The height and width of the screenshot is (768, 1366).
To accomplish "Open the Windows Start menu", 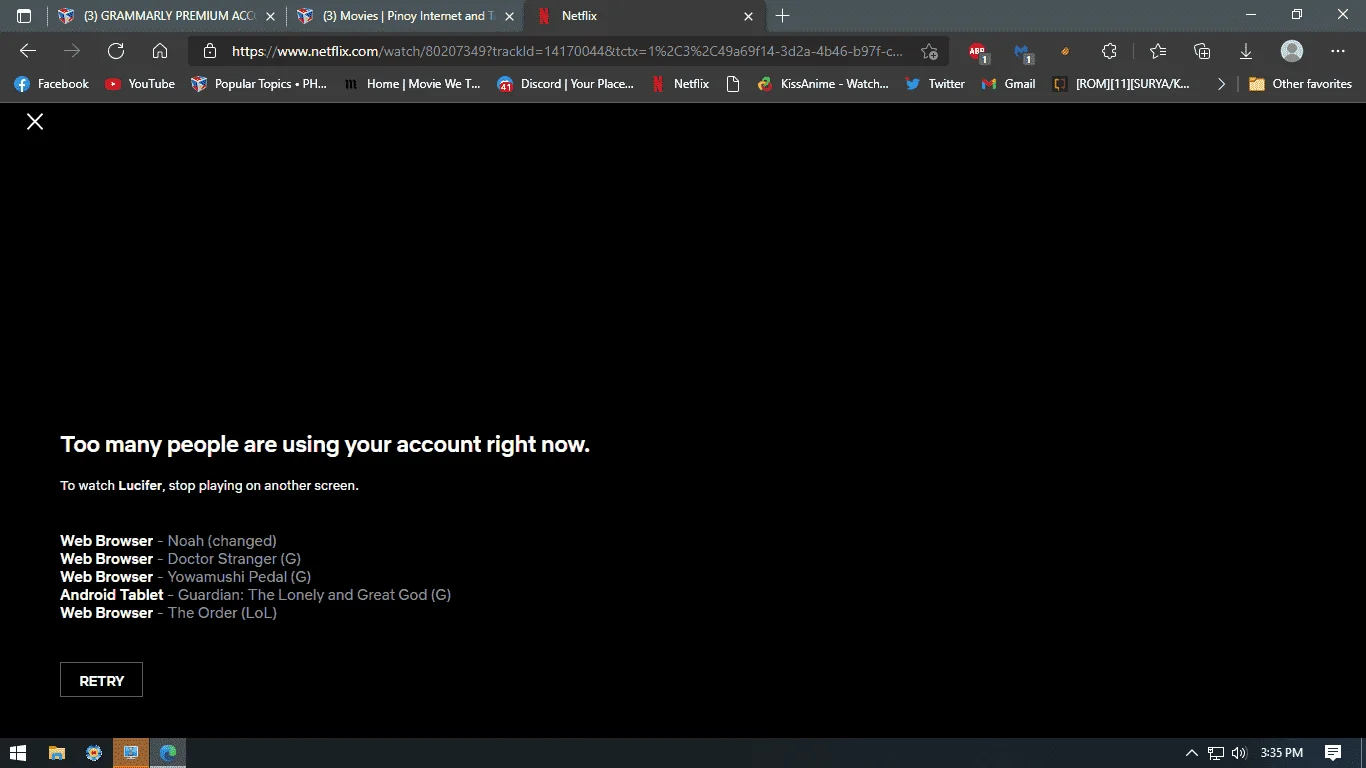I will (18, 753).
